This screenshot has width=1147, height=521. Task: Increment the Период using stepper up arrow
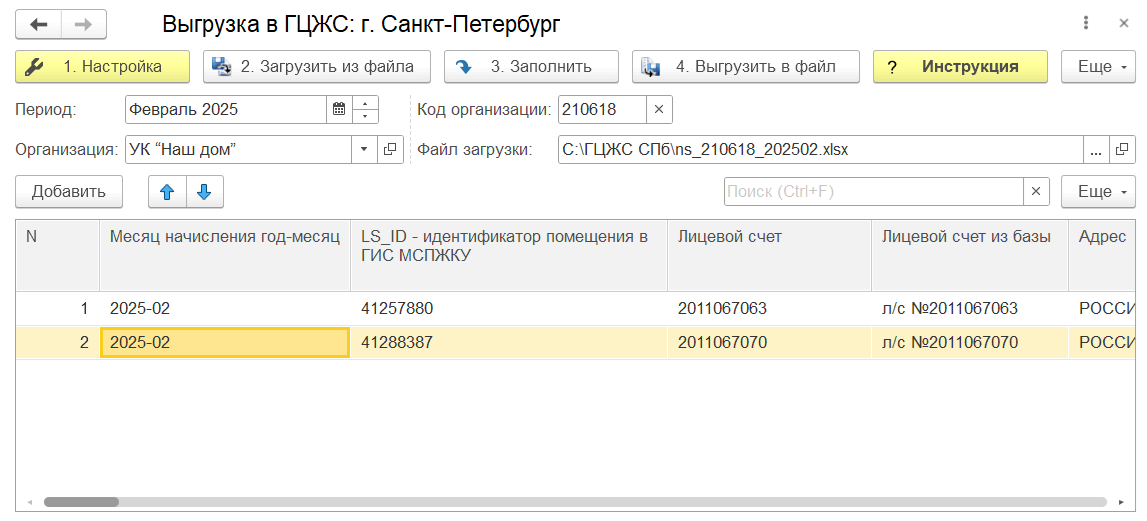366,103
